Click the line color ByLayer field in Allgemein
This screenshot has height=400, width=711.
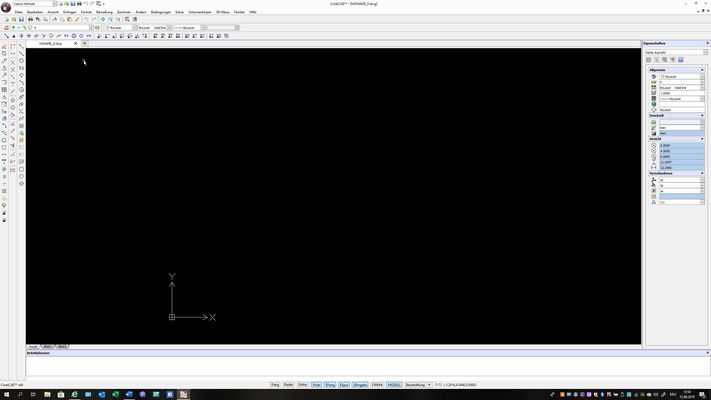pyautogui.click(x=682, y=77)
